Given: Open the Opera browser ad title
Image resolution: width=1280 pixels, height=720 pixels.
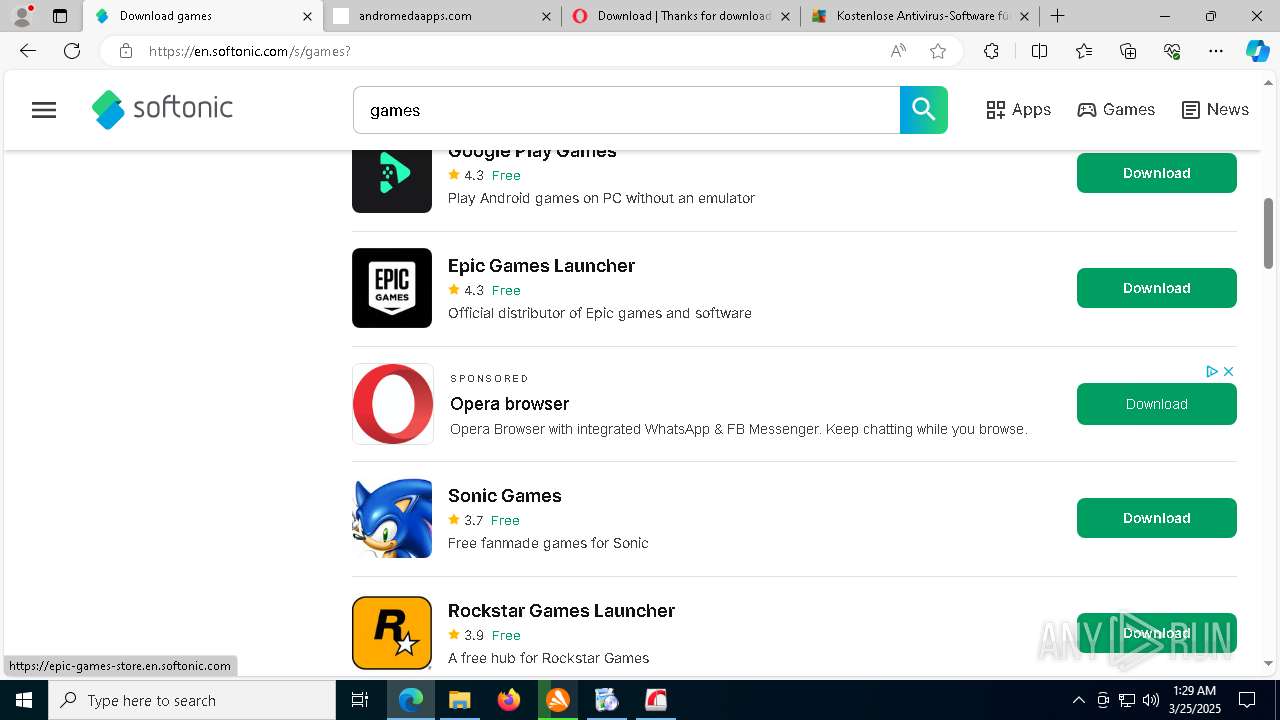Looking at the screenshot, I should click(509, 404).
